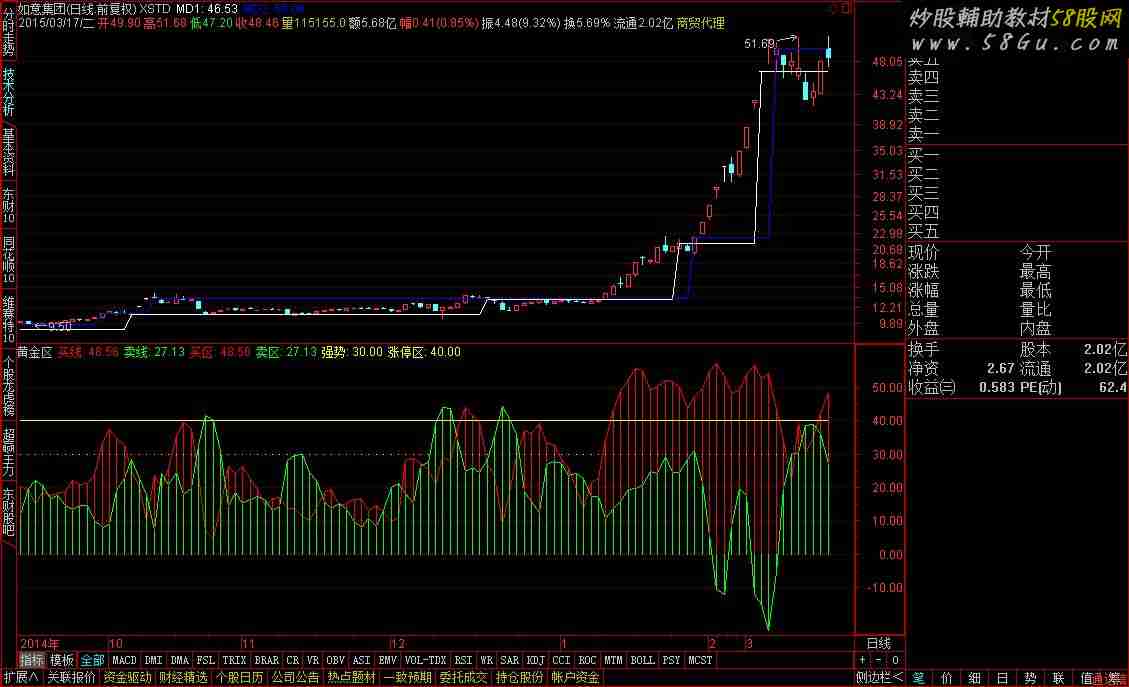The height and width of the screenshot is (687, 1129).
Task: Select the 模板 tab
Action: 62,660
